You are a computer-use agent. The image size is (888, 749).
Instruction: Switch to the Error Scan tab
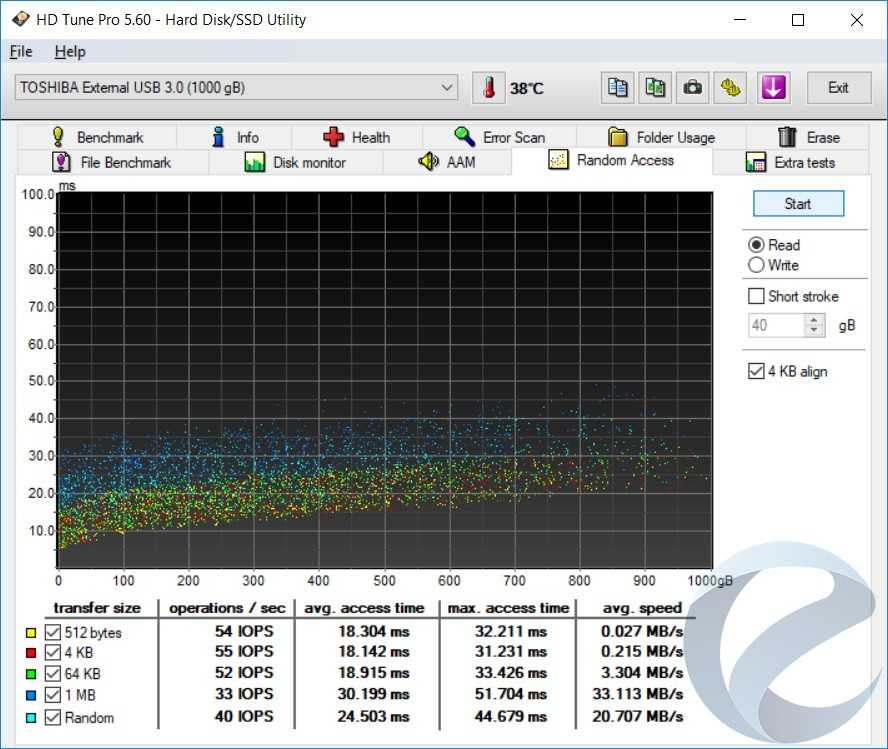[x=499, y=137]
